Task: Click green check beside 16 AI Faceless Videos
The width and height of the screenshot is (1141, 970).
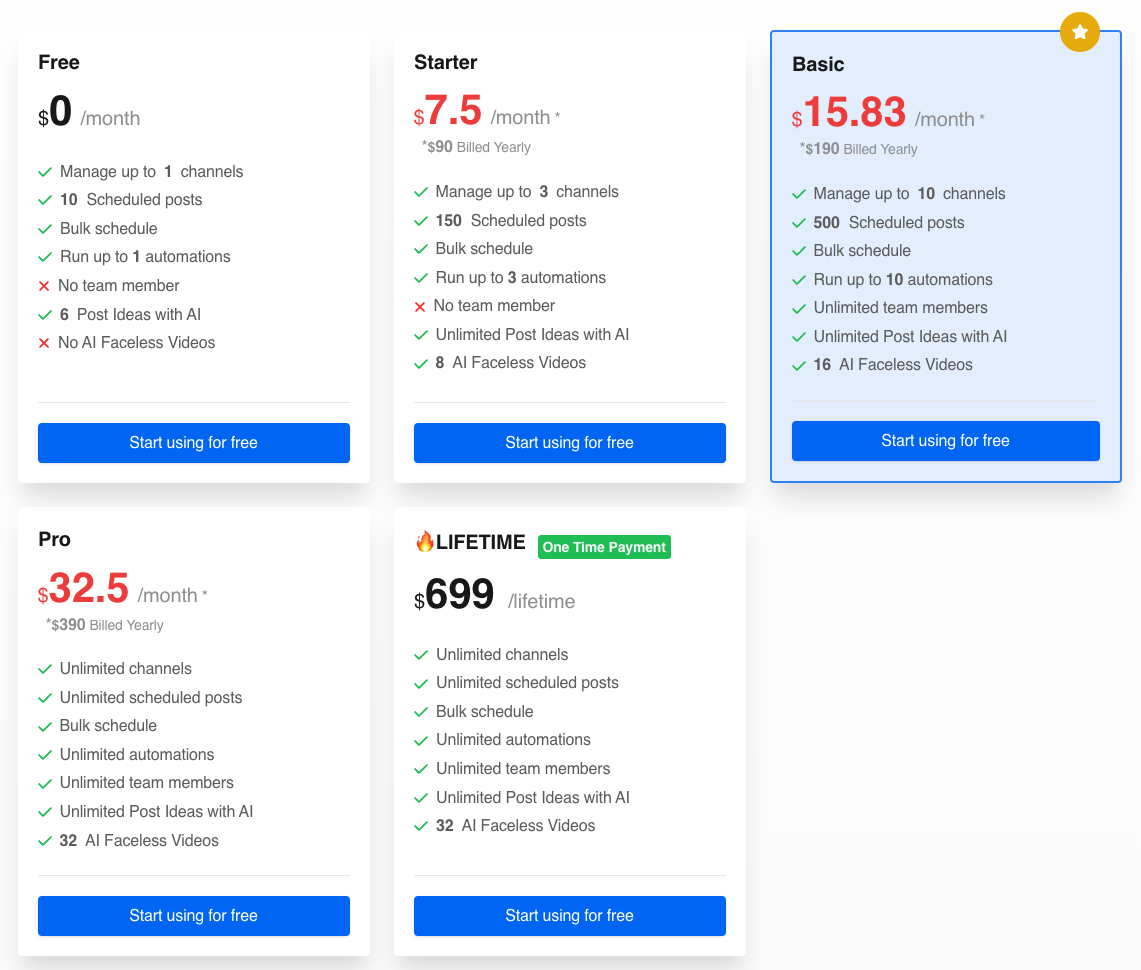Action: [x=798, y=365]
